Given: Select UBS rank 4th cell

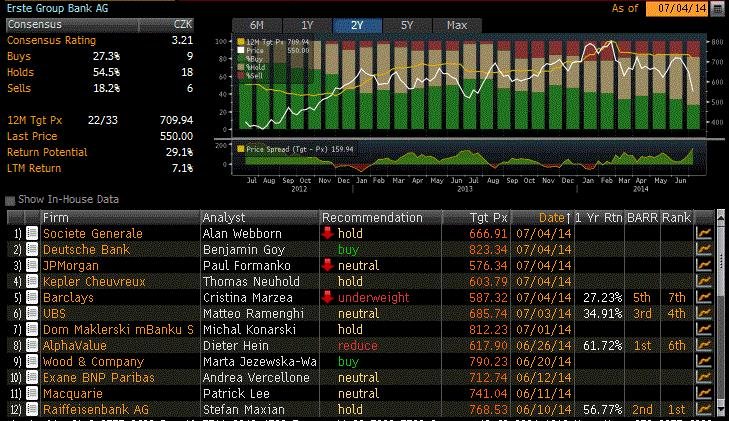Looking at the screenshot, I should pyautogui.click(x=676, y=314).
